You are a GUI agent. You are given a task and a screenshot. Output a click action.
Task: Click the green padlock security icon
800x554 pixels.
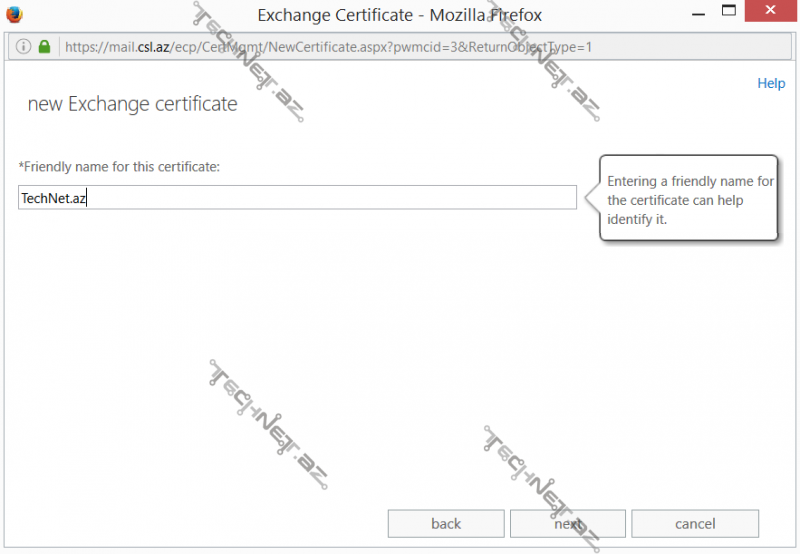(x=44, y=47)
